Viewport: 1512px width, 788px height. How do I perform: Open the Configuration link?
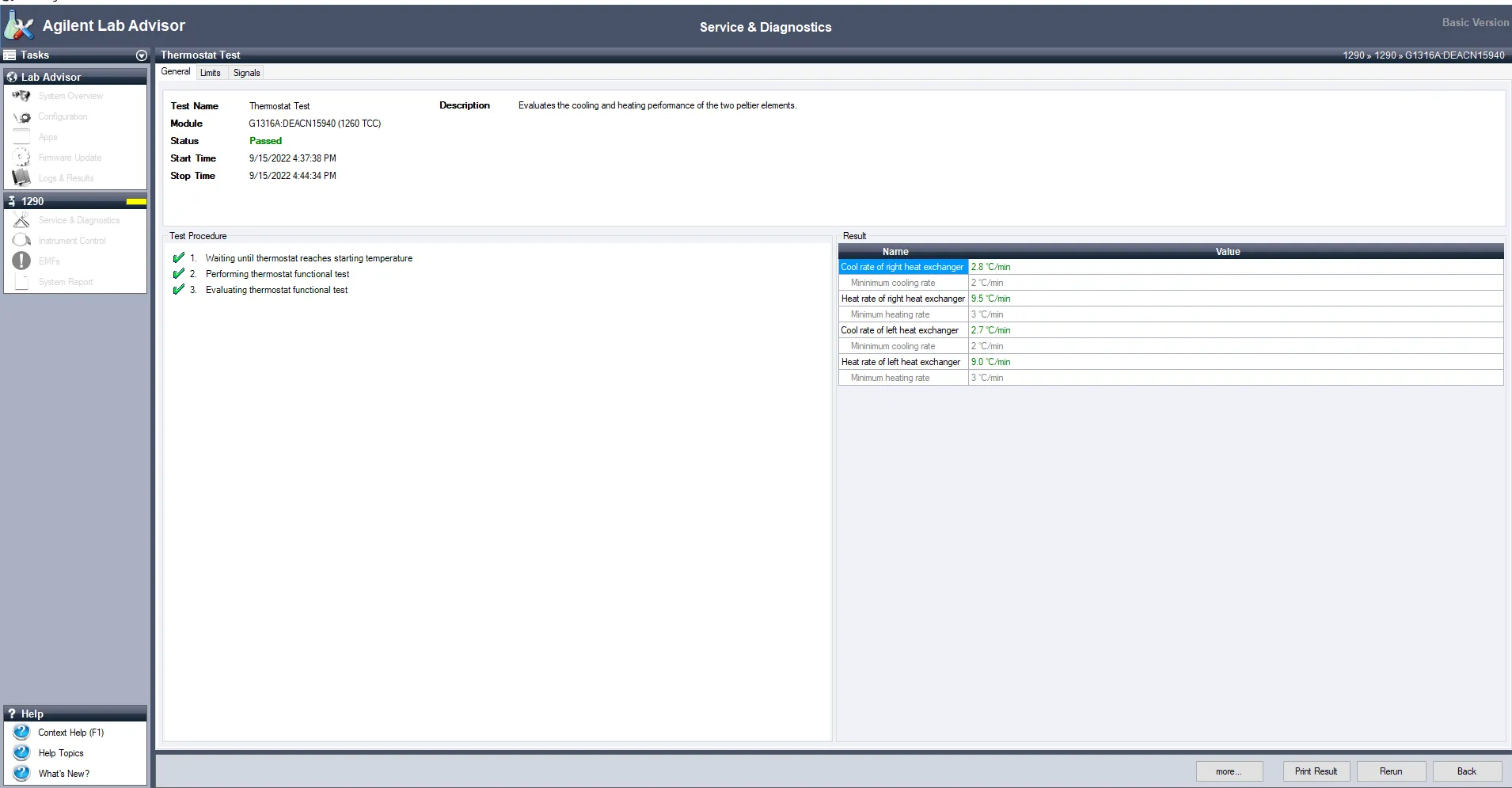(63, 116)
